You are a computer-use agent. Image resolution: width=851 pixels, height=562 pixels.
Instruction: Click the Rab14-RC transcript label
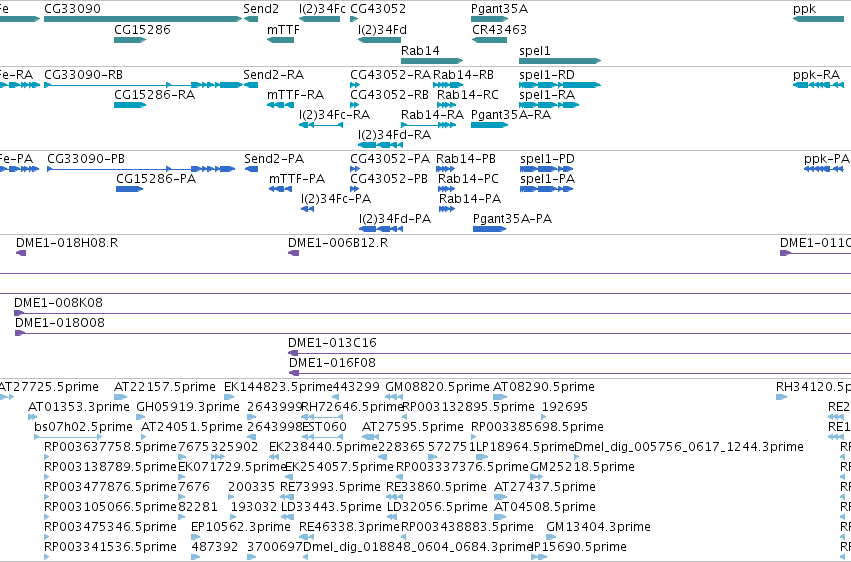(x=468, y=95)
